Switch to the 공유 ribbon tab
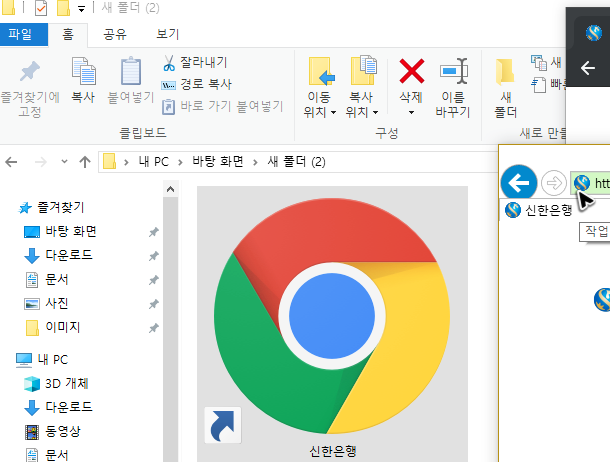610x462 pixels. [x=115, y=35]
